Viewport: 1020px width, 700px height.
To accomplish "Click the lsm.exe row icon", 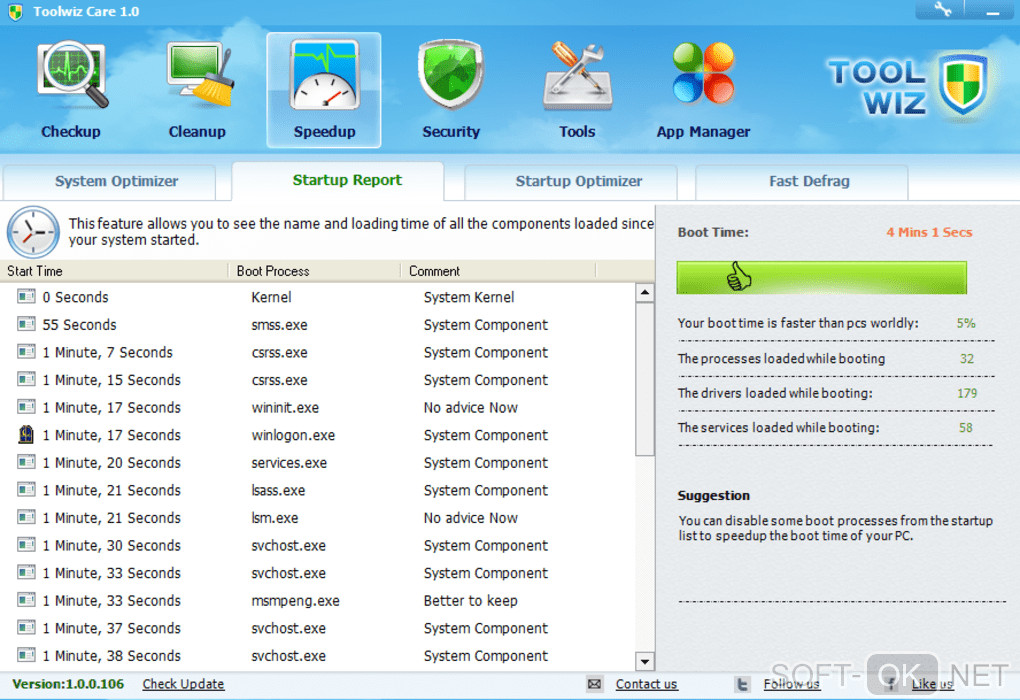I will pos(26,518).
